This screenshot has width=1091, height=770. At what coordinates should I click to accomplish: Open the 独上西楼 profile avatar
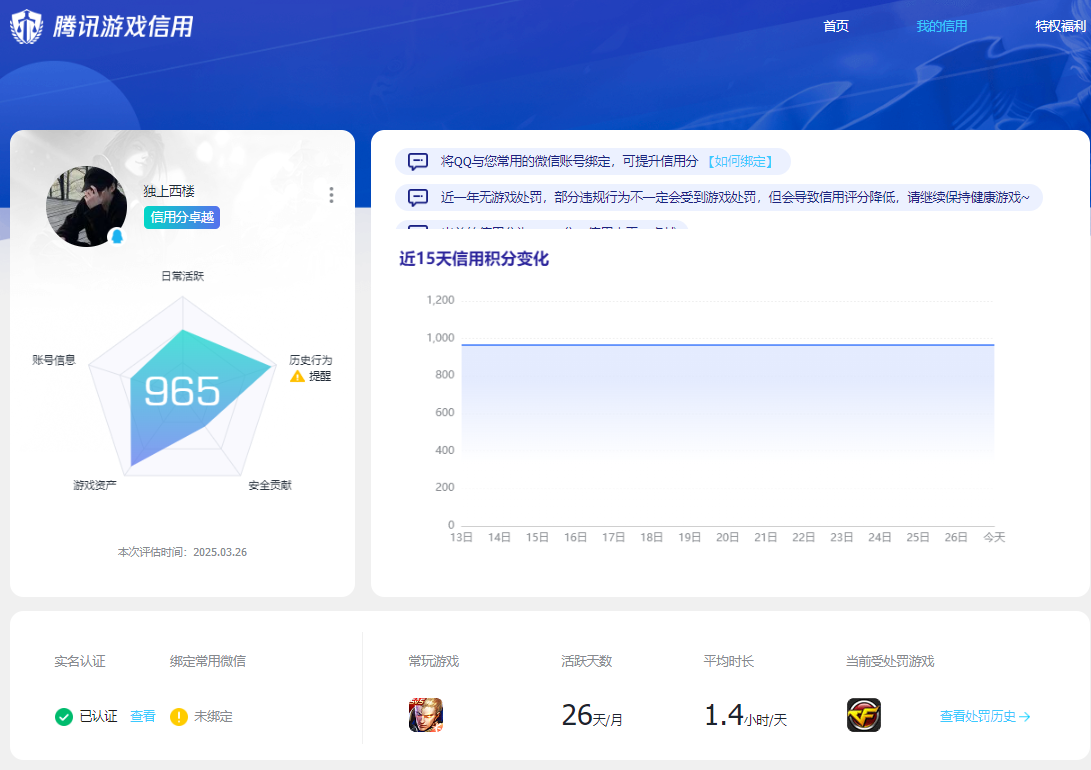click(x=86, y=206)
